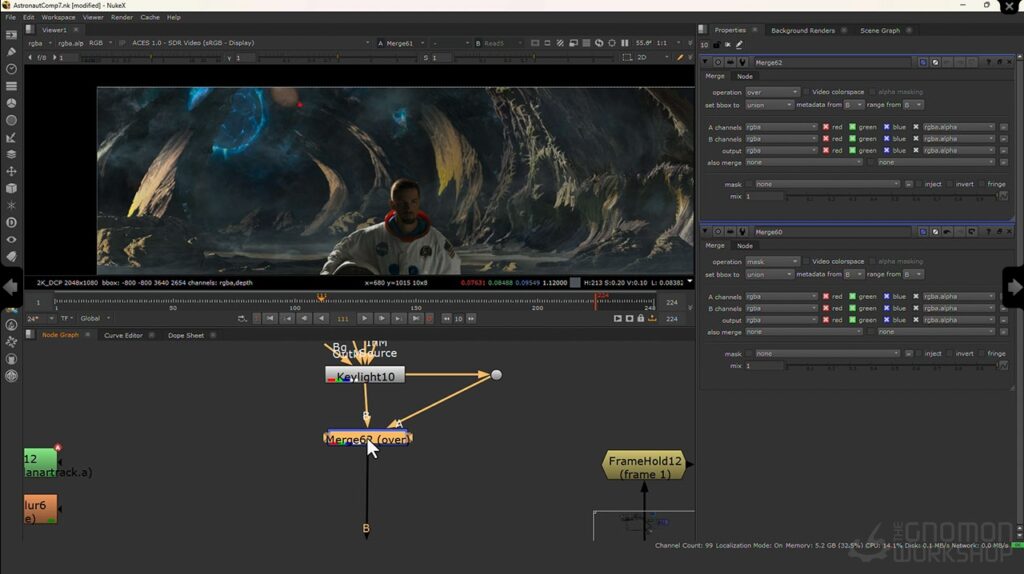Screen dimensions: 1024x574
Task: Click the Properties panel pencil edit icon
Action: click(x=739, y=44)
